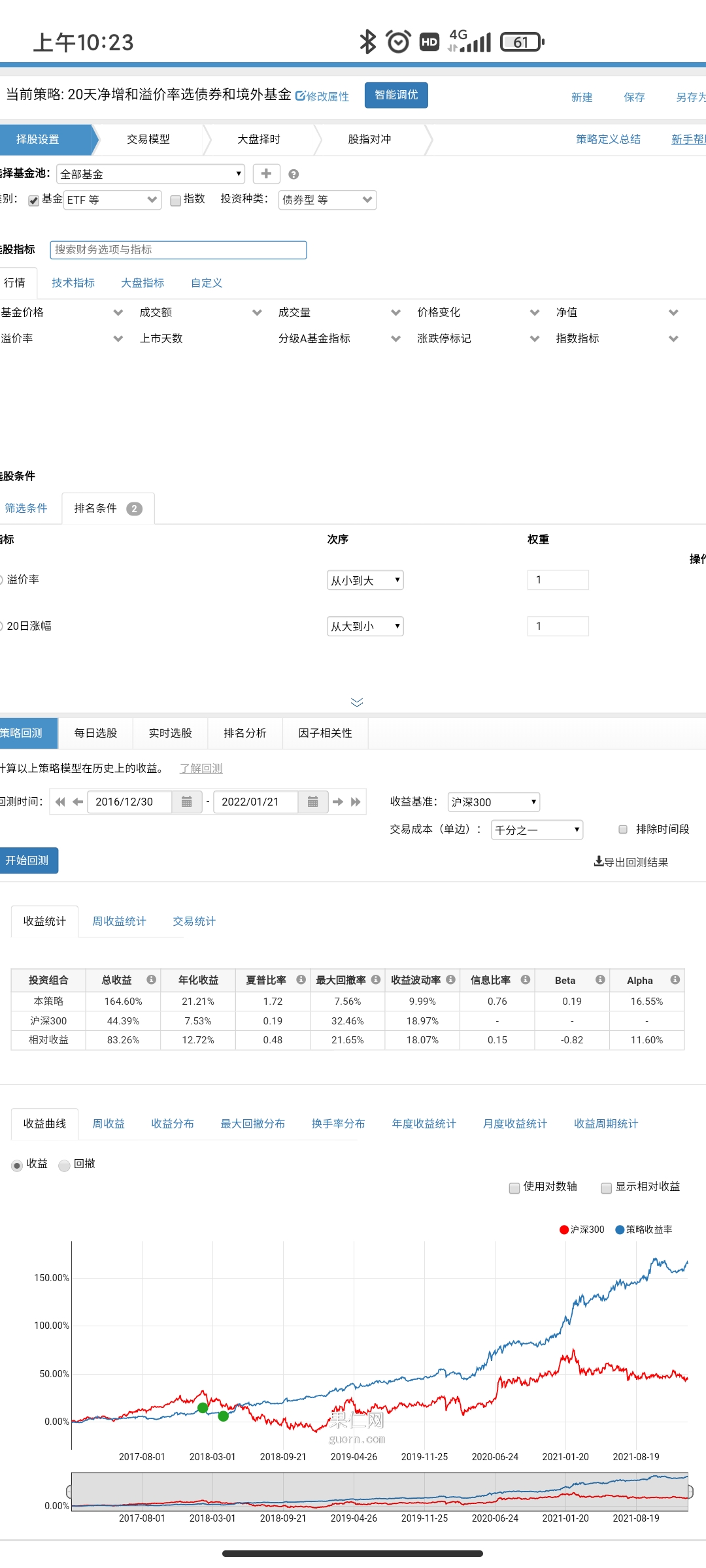
Task: Expand the 涨跌停标记 indicator chevron
Action: click(535, 338)
